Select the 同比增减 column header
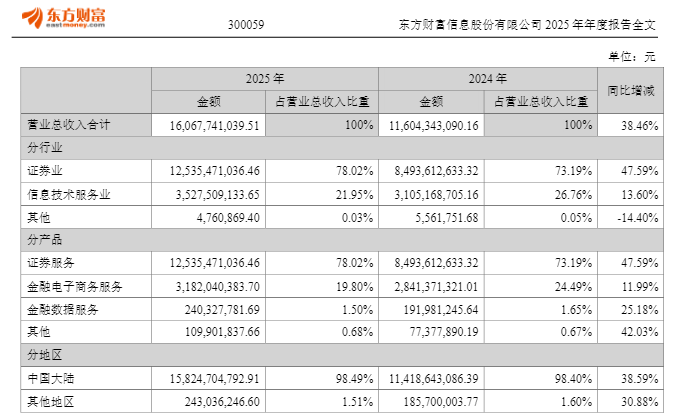 coord(630,91)
